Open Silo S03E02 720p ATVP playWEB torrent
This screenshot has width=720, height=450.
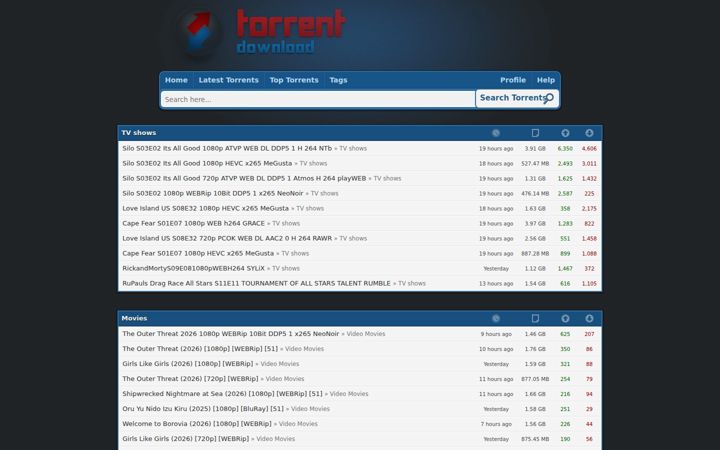[x=244, y=178]
